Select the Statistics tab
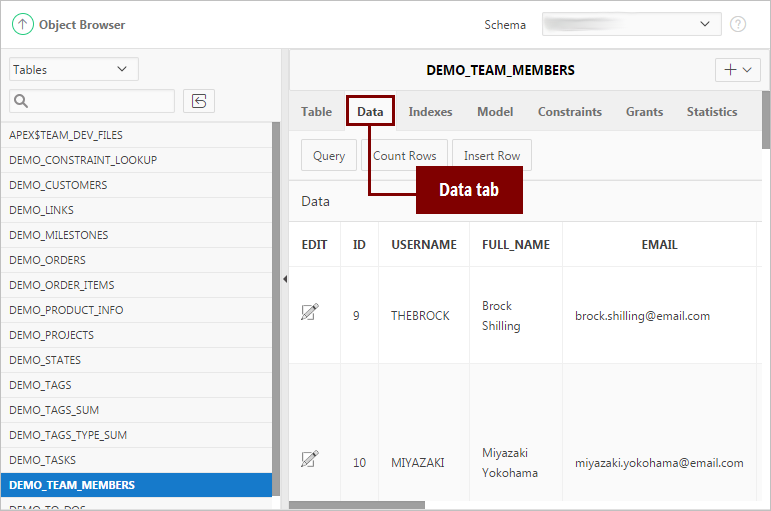 click(x=711, y=112)
